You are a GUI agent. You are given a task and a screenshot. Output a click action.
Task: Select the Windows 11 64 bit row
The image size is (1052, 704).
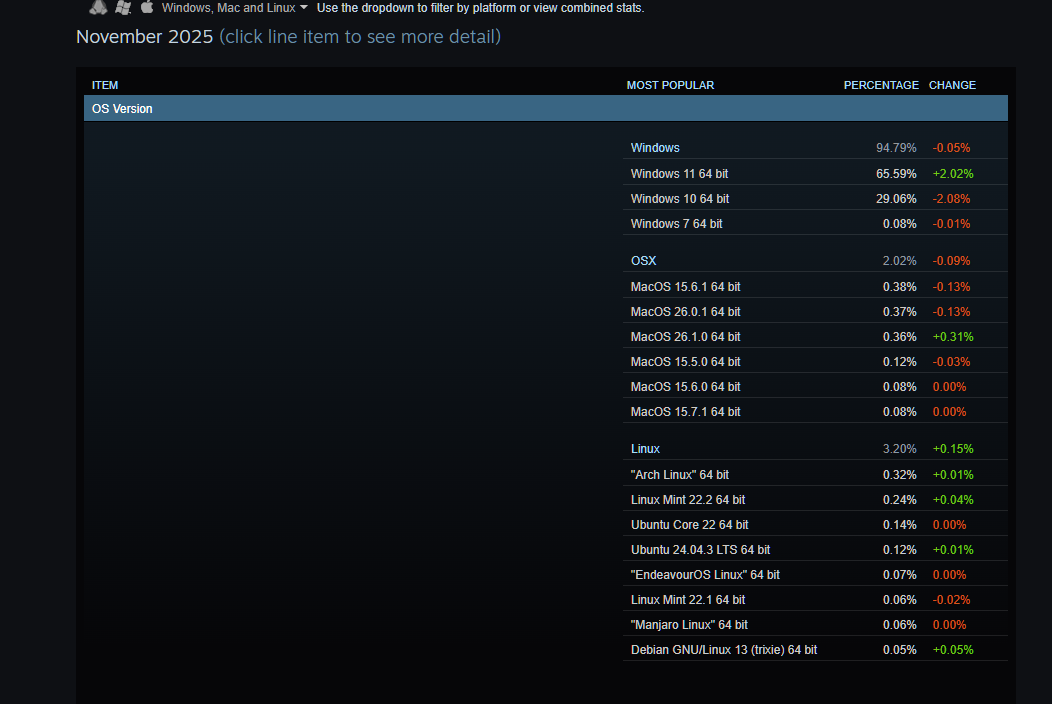tap(814, 173)
